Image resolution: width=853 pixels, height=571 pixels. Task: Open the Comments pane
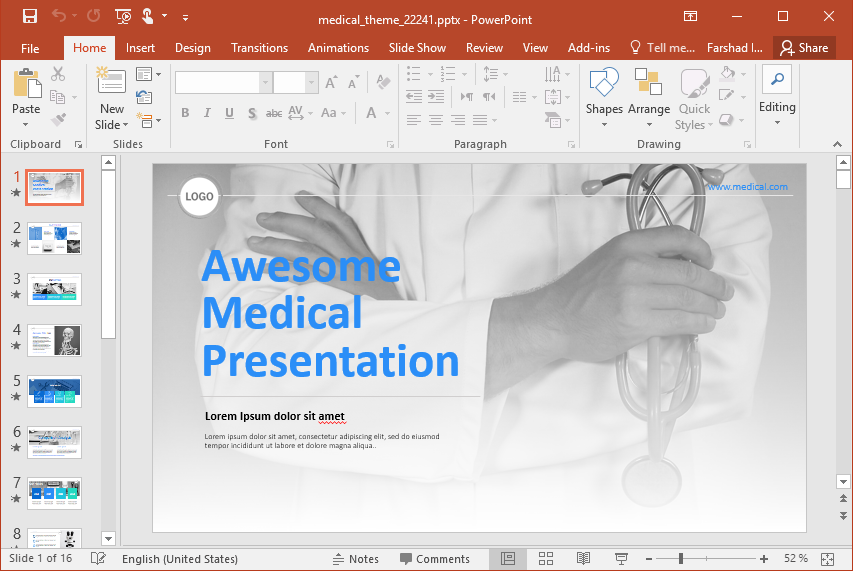[x=434, y=559]
